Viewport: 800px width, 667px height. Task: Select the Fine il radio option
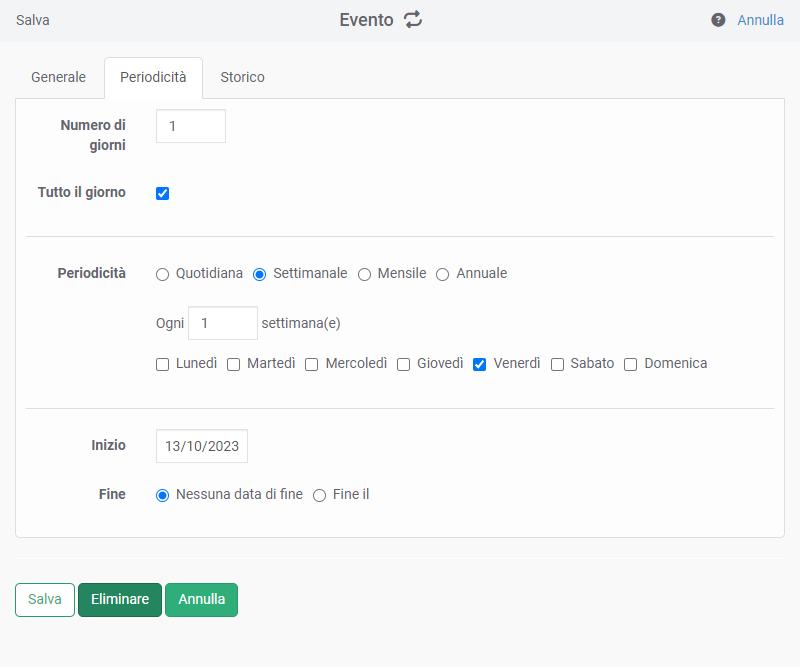click(320, 495)
